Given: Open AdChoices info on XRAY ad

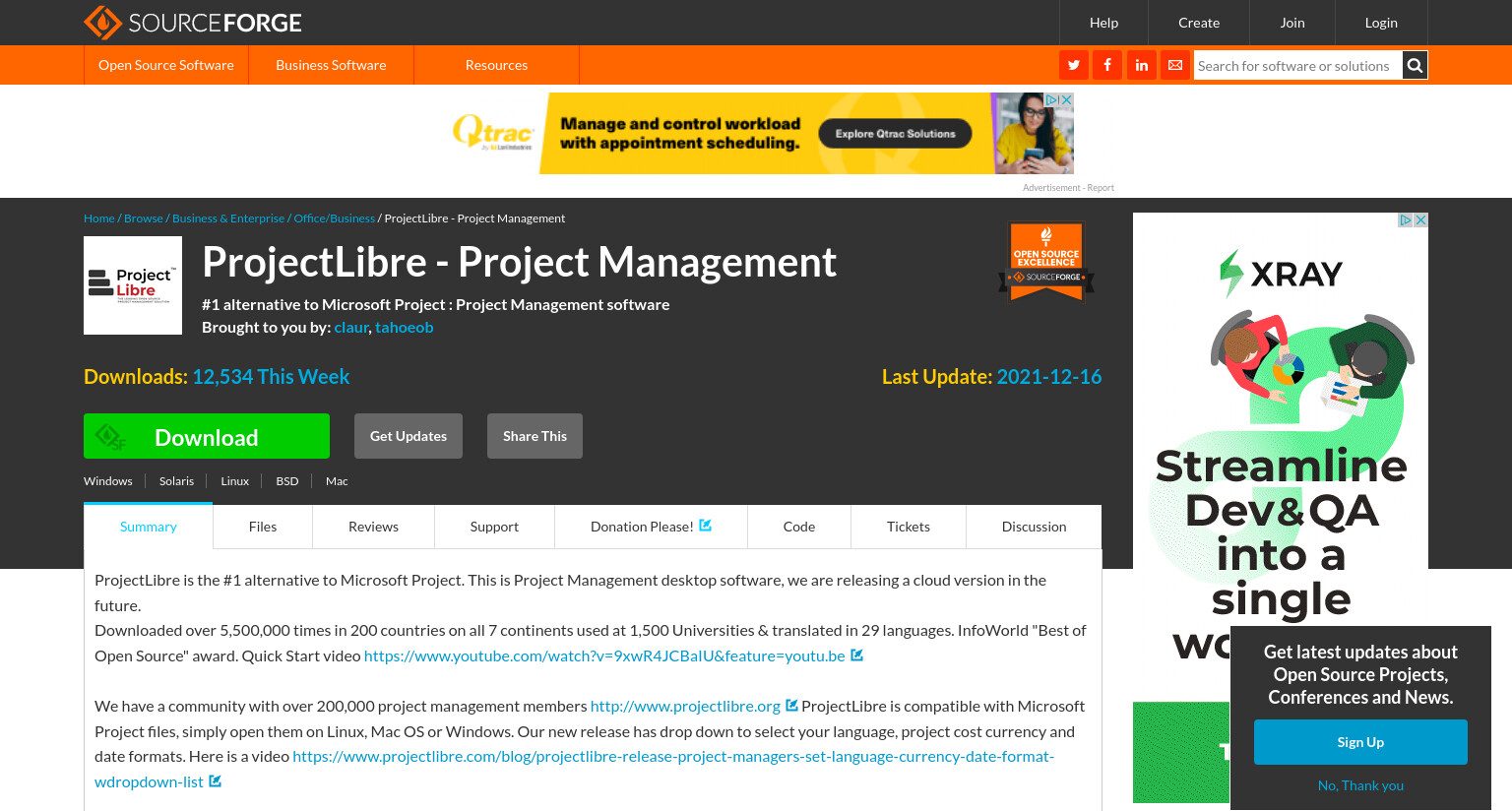Looking at the screenshot, I should pyautogui.click(x=1406, y=220).
